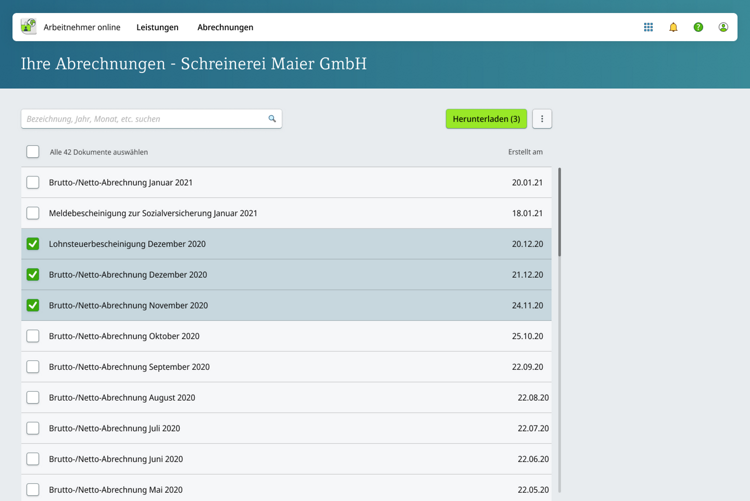The image size is (750, 501).
Task: Select Brutto-/Netto-Abrechnung Juli 2020 checkbox
Action: click(x=33, y=428)
